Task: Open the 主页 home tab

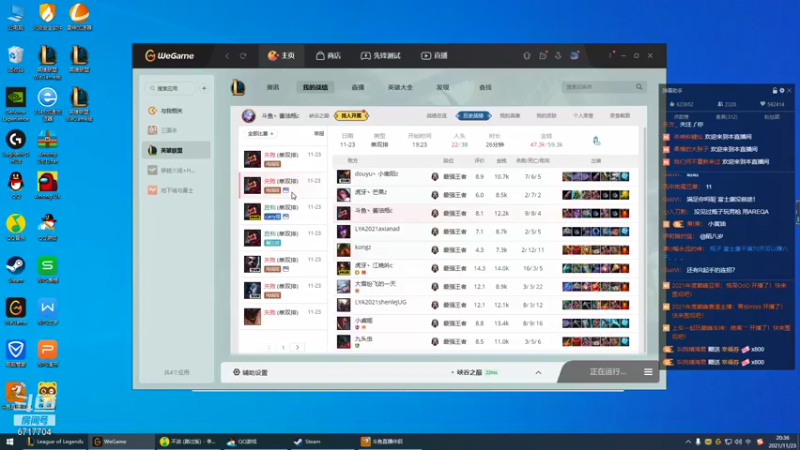Action: (x=282, y=56)
